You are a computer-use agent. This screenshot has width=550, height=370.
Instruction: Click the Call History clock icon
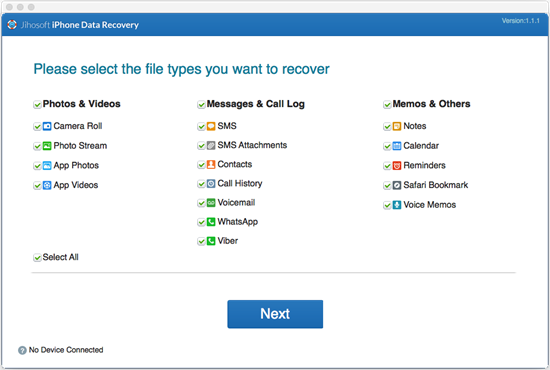pyautogui.click(x=211, y=184)
